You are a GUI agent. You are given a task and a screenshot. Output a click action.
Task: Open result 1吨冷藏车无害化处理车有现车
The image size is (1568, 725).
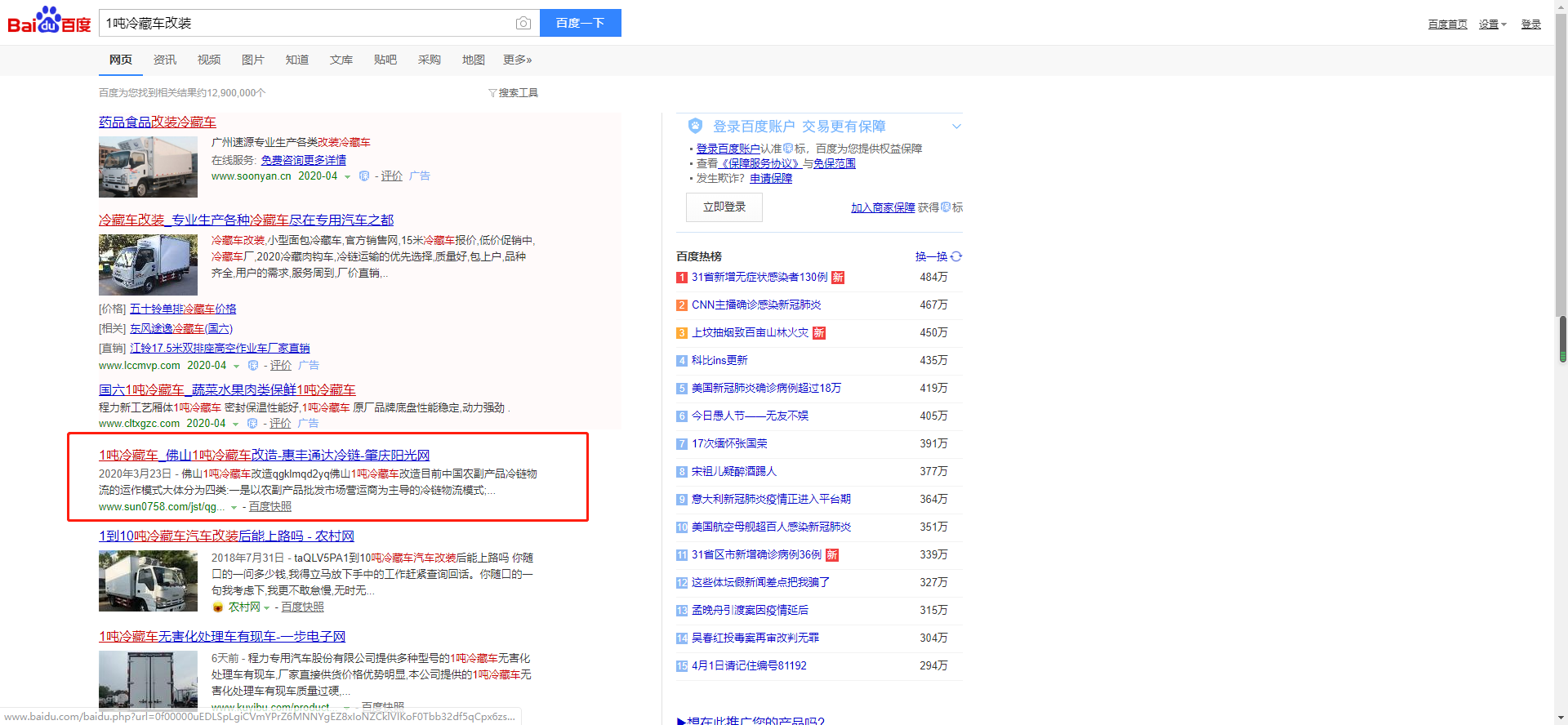(x=222, y=636)
